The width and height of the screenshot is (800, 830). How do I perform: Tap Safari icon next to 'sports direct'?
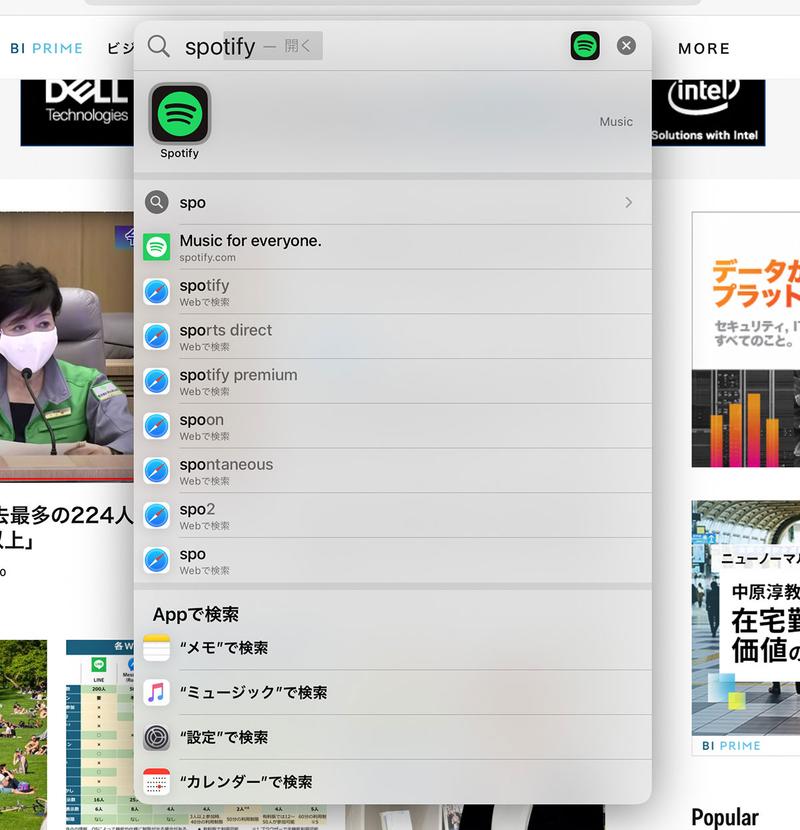point(157,337)
